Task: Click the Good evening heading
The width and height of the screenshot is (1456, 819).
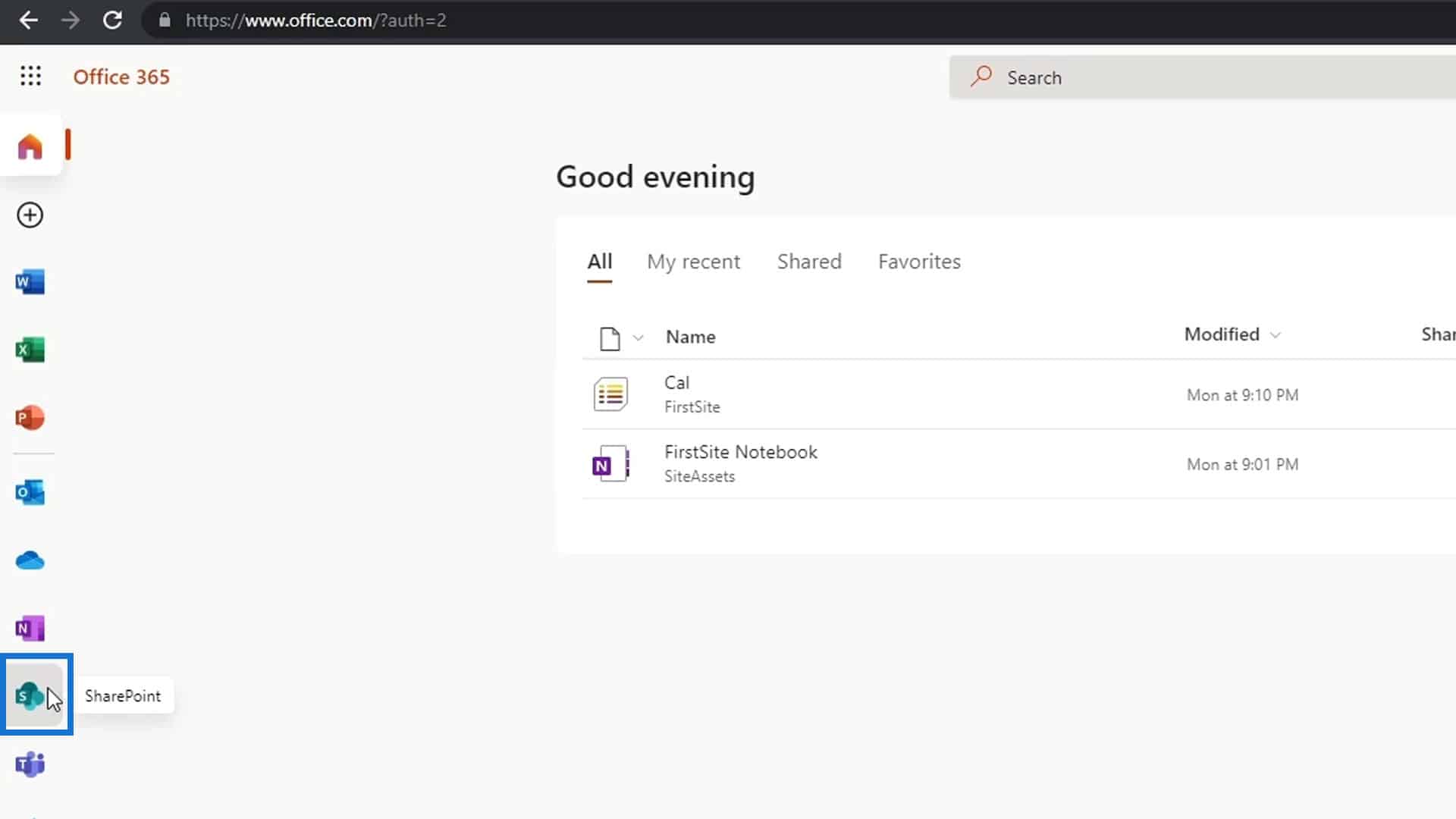Action: 655,177
